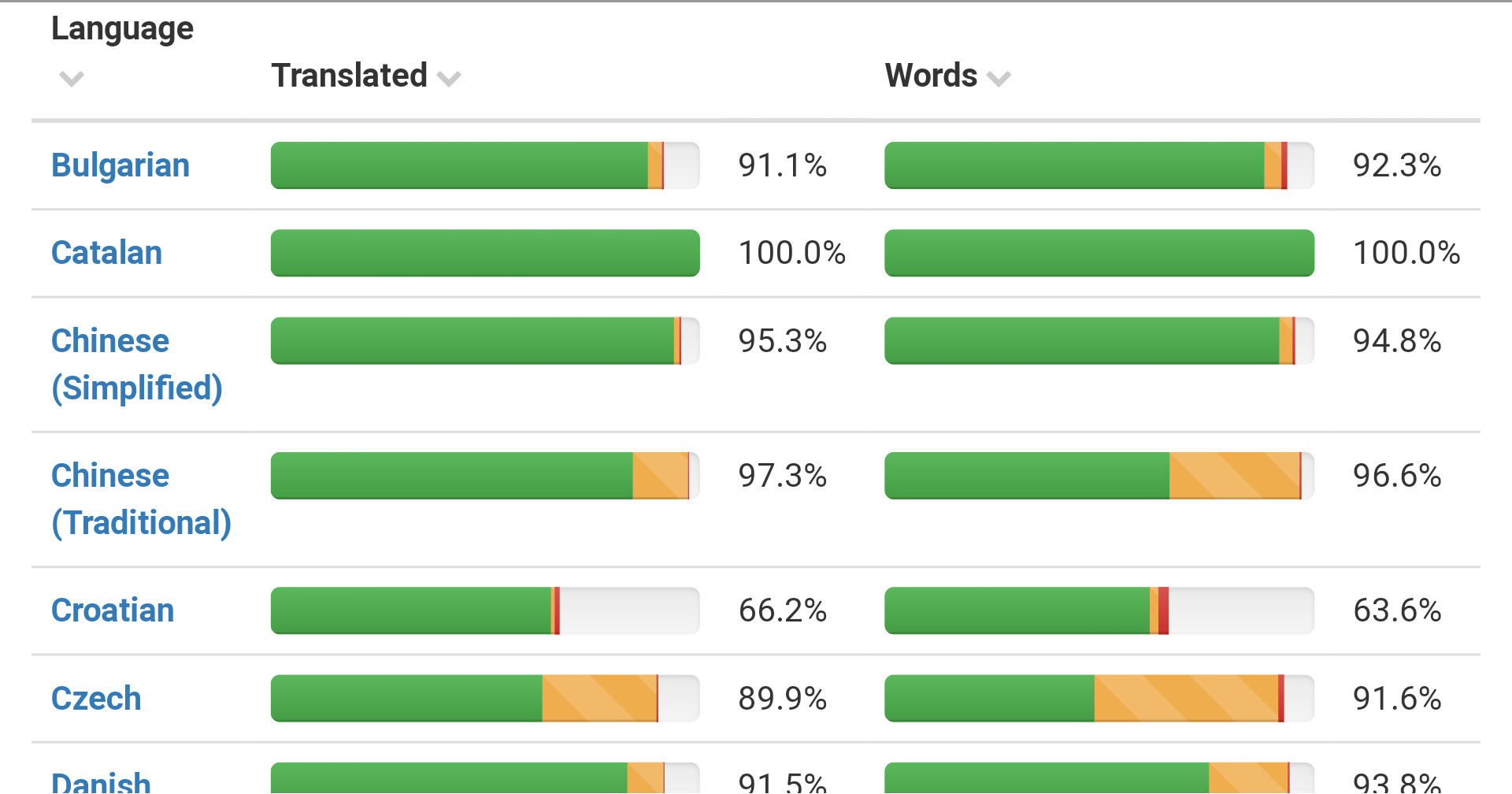The image size is (1512, 794).
Task: Open the Danish translation link
Action: click(101, 781)
